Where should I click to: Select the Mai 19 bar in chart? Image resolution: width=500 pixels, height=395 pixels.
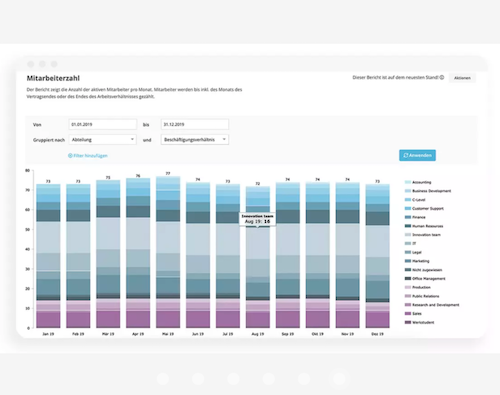[x=168, y=252]
